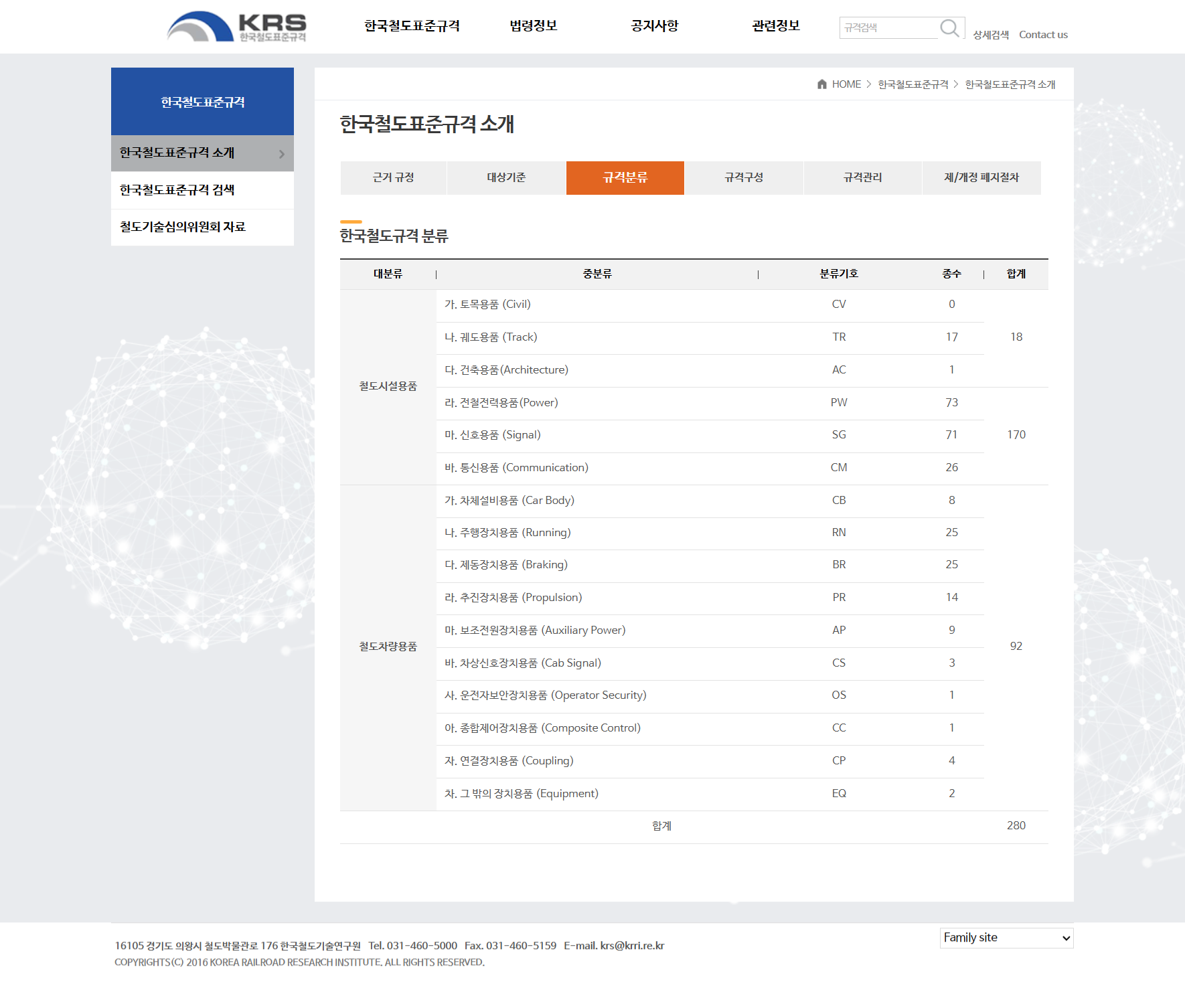The width and height of the screenshot is (1185, 1008).
Task: Click the home icon in breadcrumb
Action: [x=821, y=84]
